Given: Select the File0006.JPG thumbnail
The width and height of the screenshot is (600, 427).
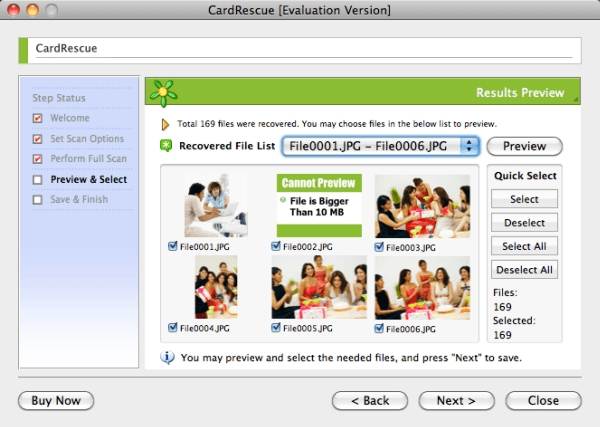Looking at the screenshot, I should pyautogui.click(x=422, y=288).
